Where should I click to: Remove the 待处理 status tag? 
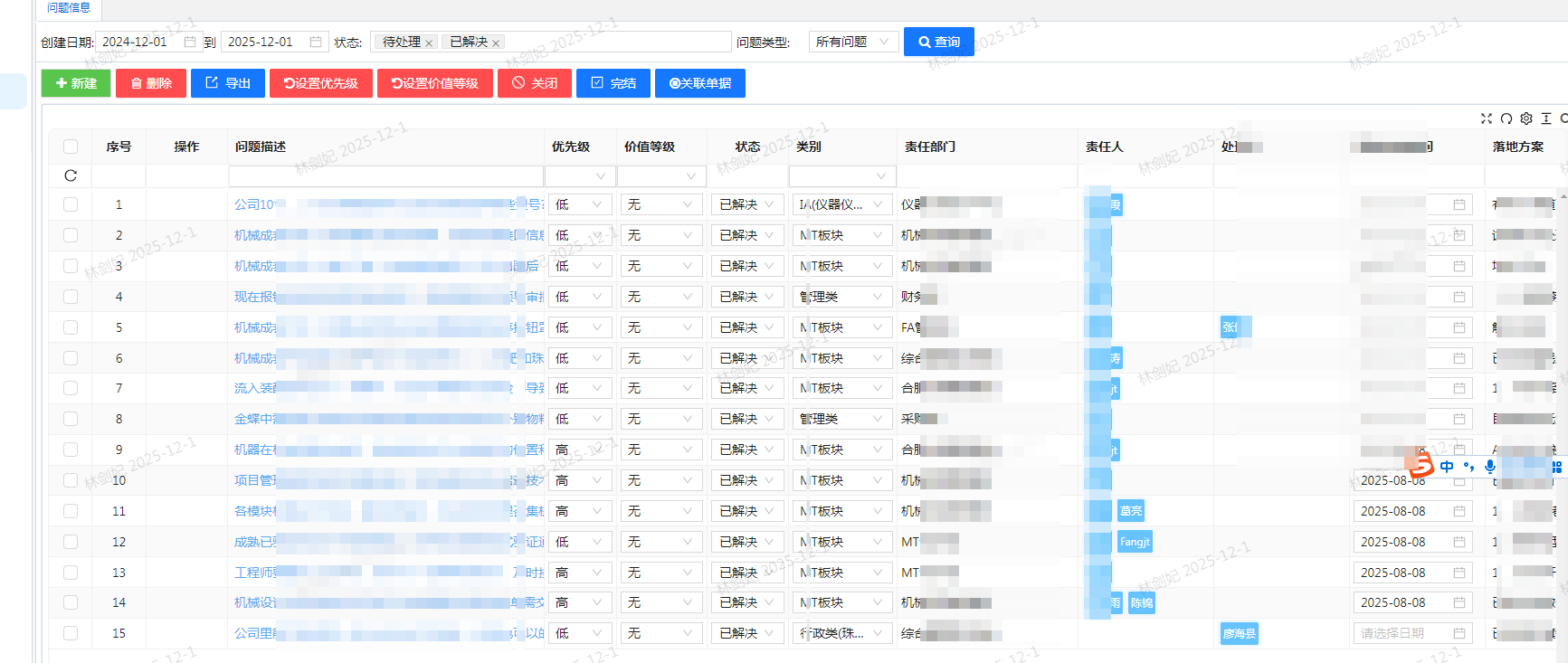[429, 43]
